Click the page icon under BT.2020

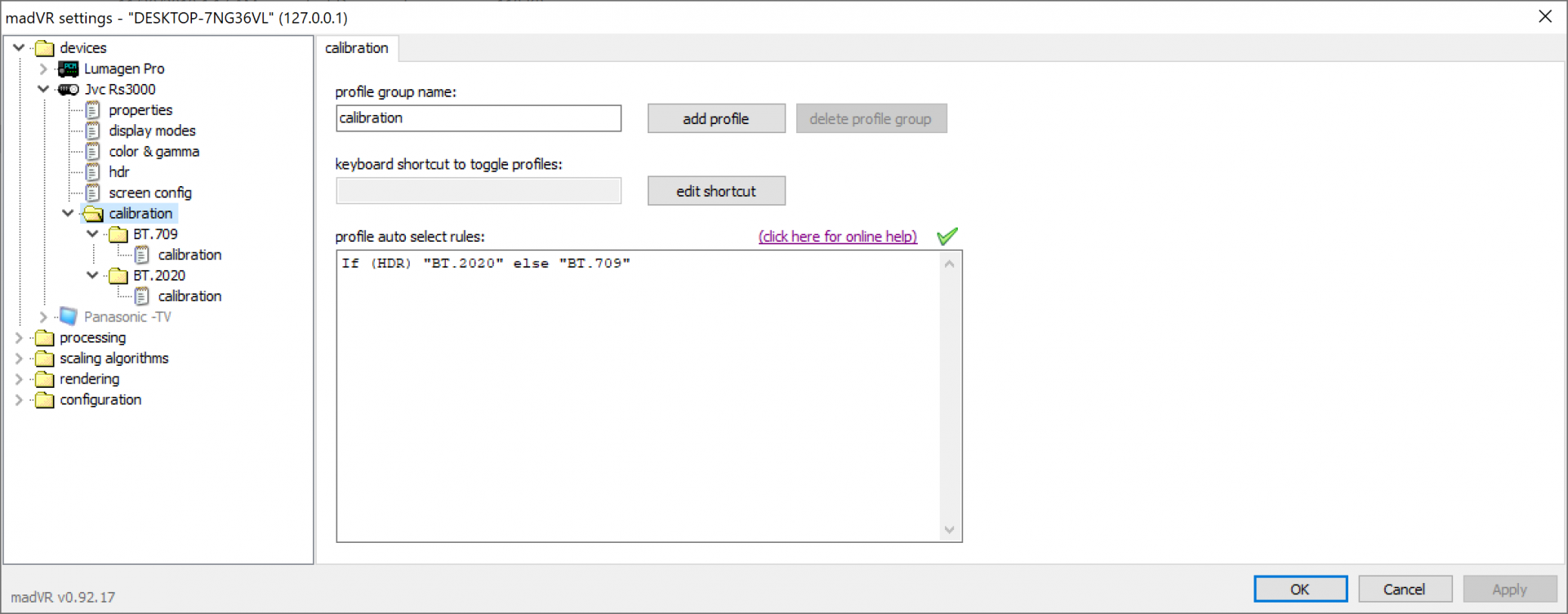click(x=142, y=296)
